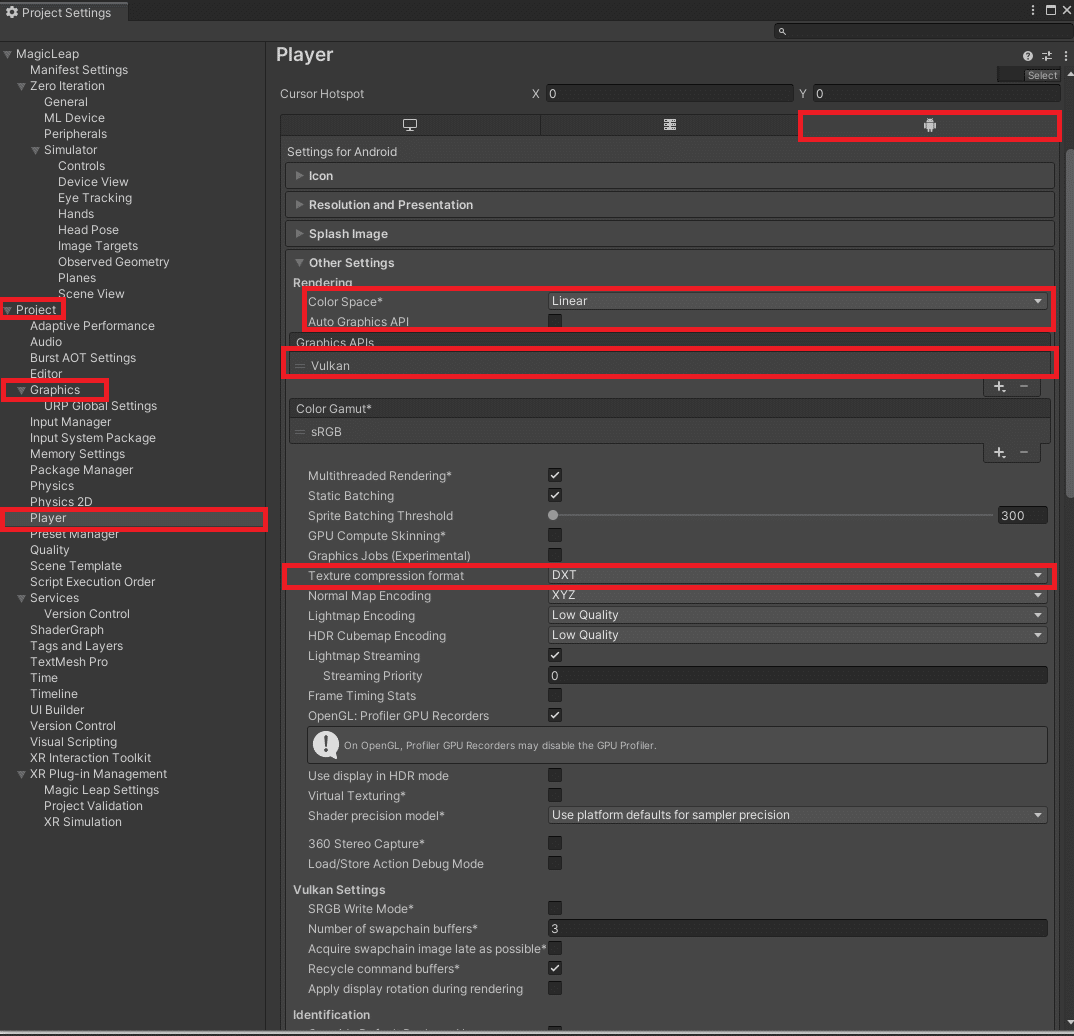The width and height of the screenshot is (1074, 1036).
Task: Open Texture compression format dropdown
Action: point(797,575)
